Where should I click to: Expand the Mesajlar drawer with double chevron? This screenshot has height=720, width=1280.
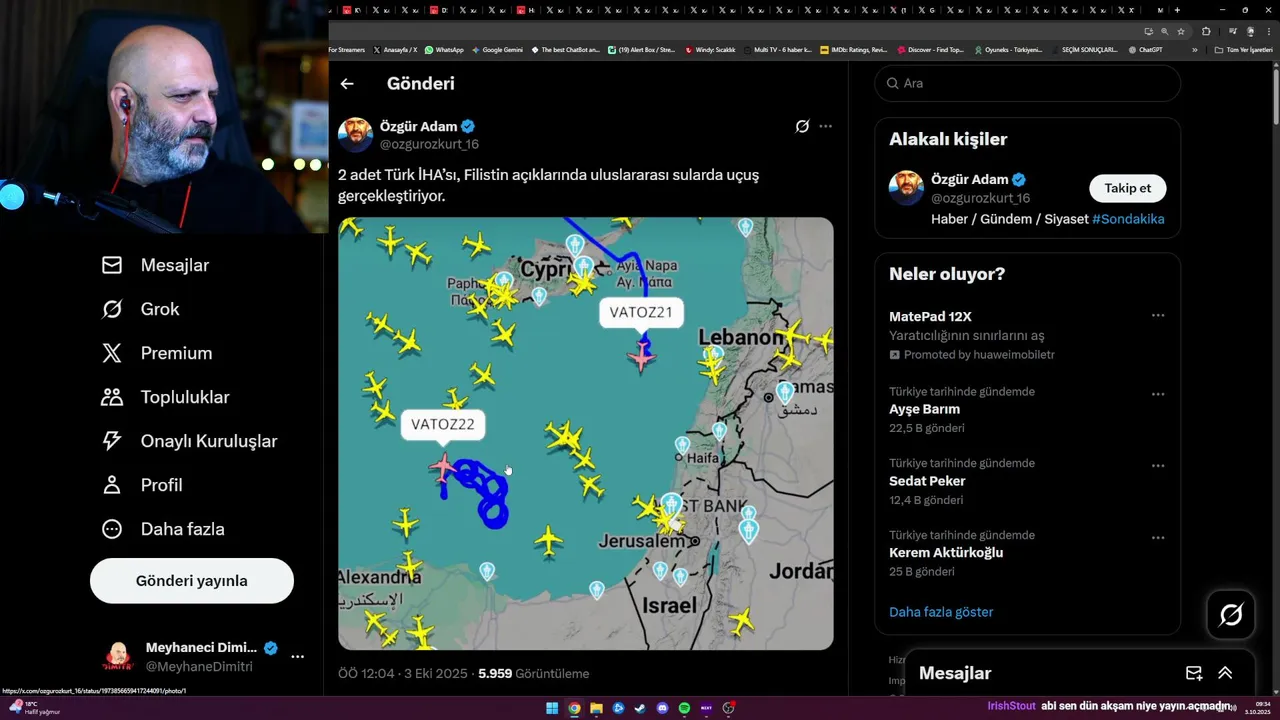(1225, 673)
